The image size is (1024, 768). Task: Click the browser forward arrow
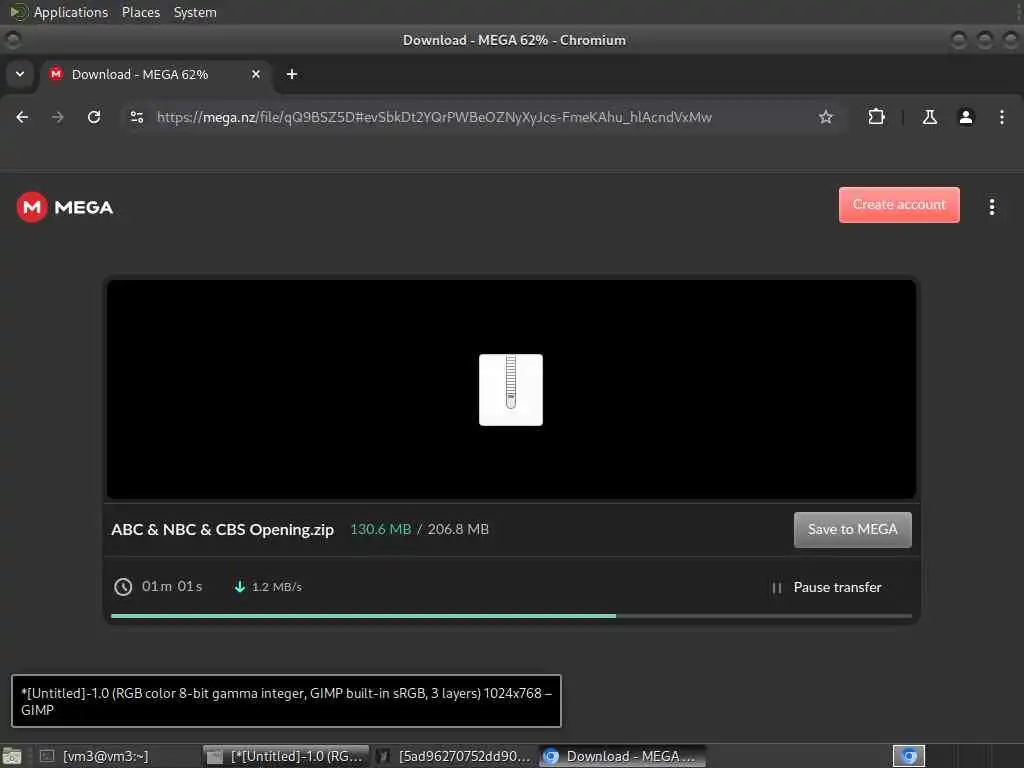tap(58, 117)
